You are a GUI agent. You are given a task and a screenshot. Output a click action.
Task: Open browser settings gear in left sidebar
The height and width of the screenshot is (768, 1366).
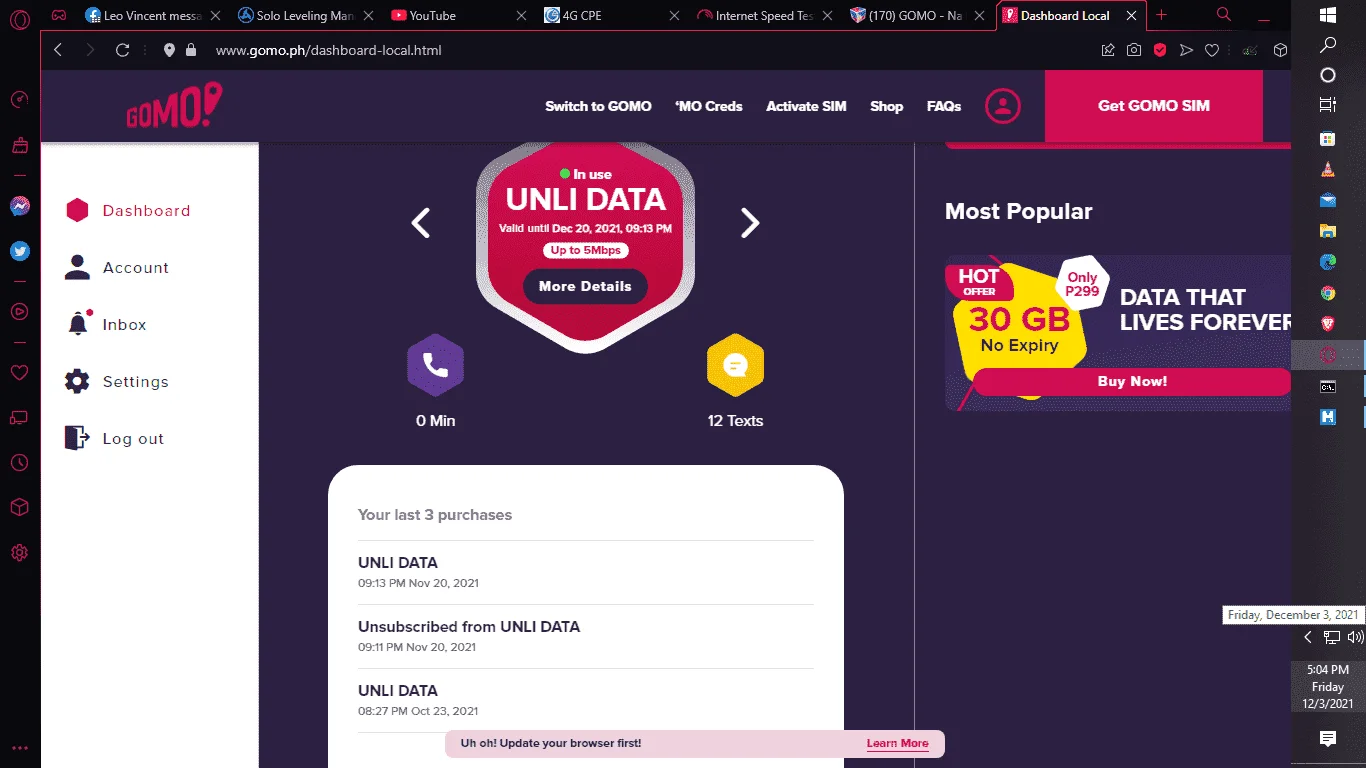tap(19, 553)
